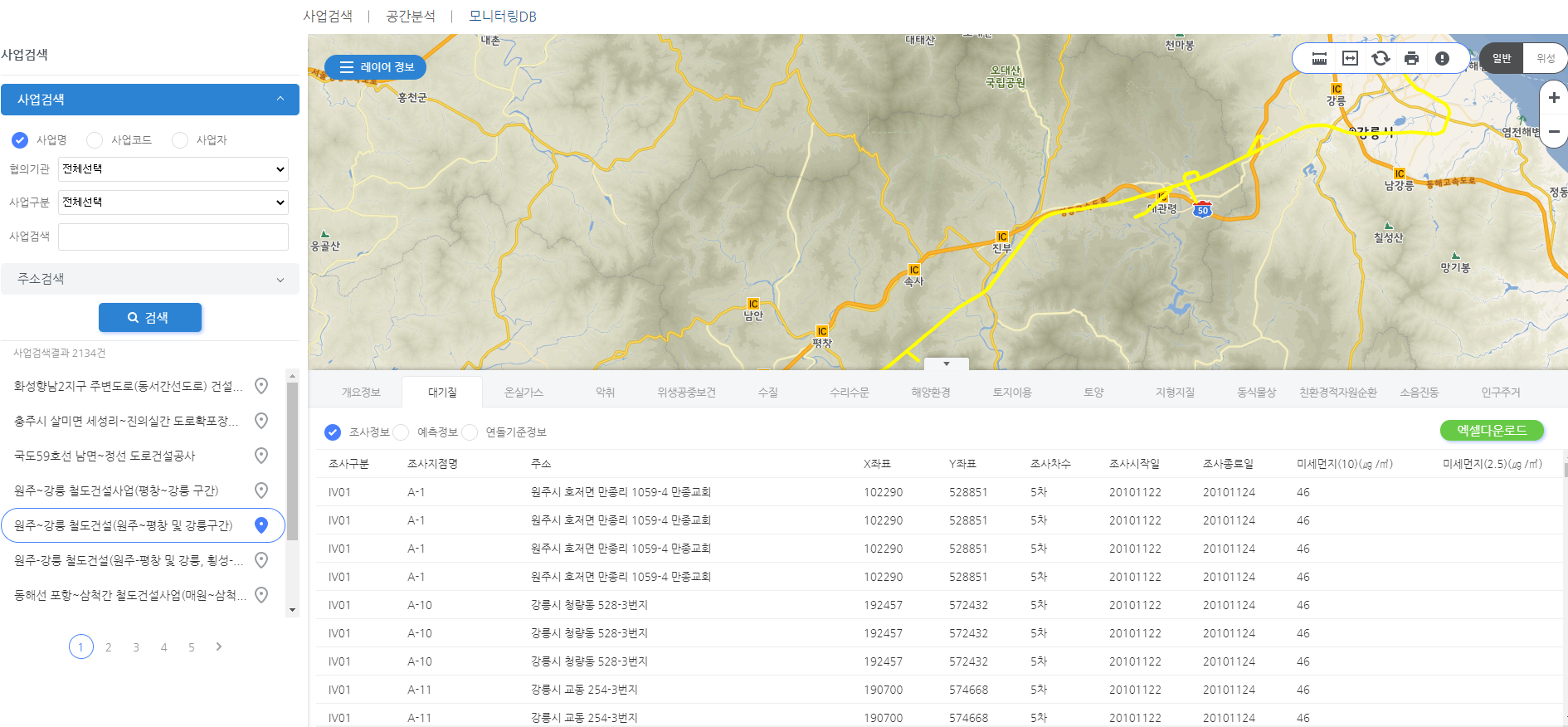The height and width of the screenshot is (727, 1568).
Task: Choose the 예측정보 radio option
Action: click(402, 432)
